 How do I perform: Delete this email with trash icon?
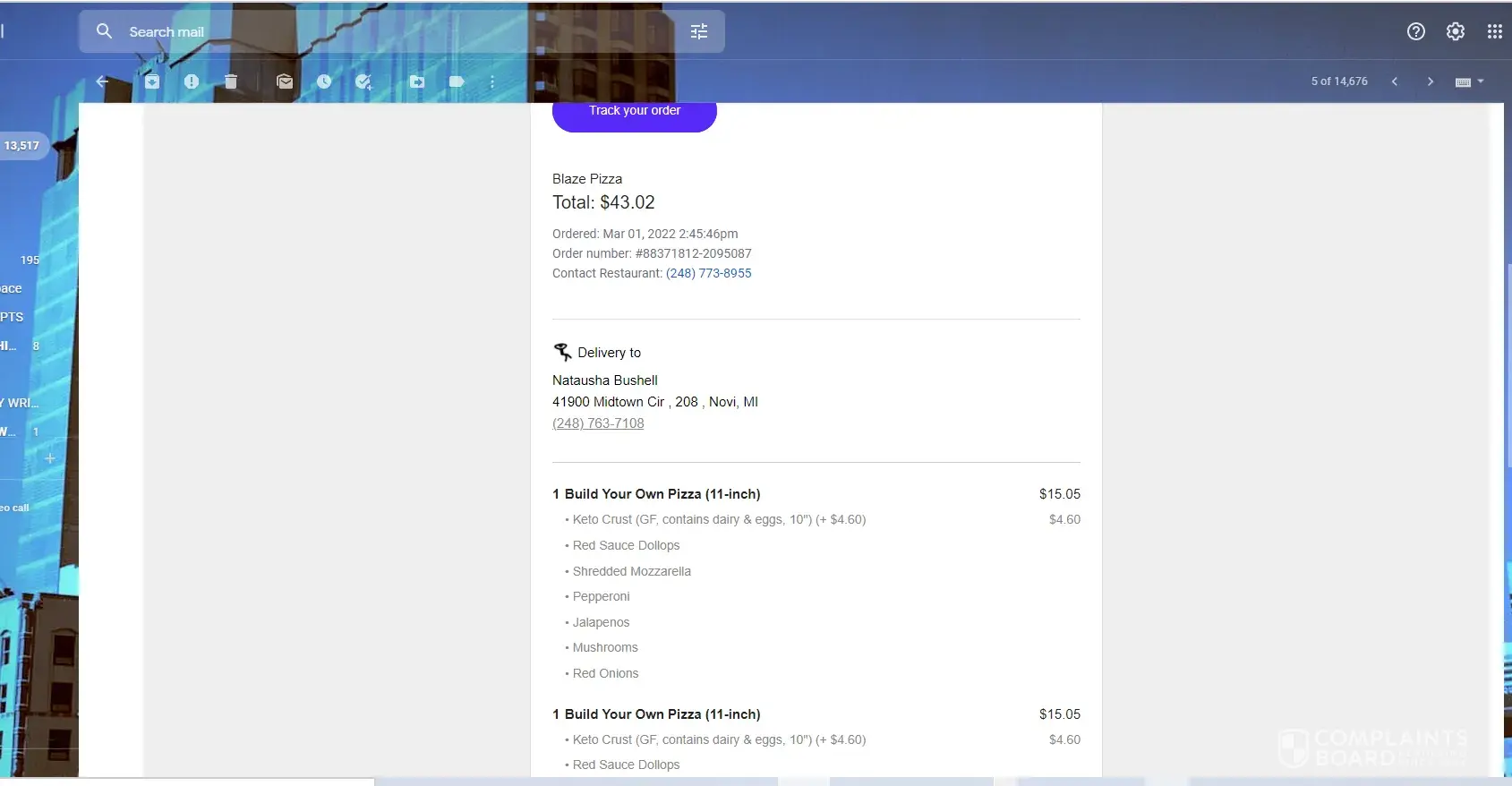[x=231, y=81]
